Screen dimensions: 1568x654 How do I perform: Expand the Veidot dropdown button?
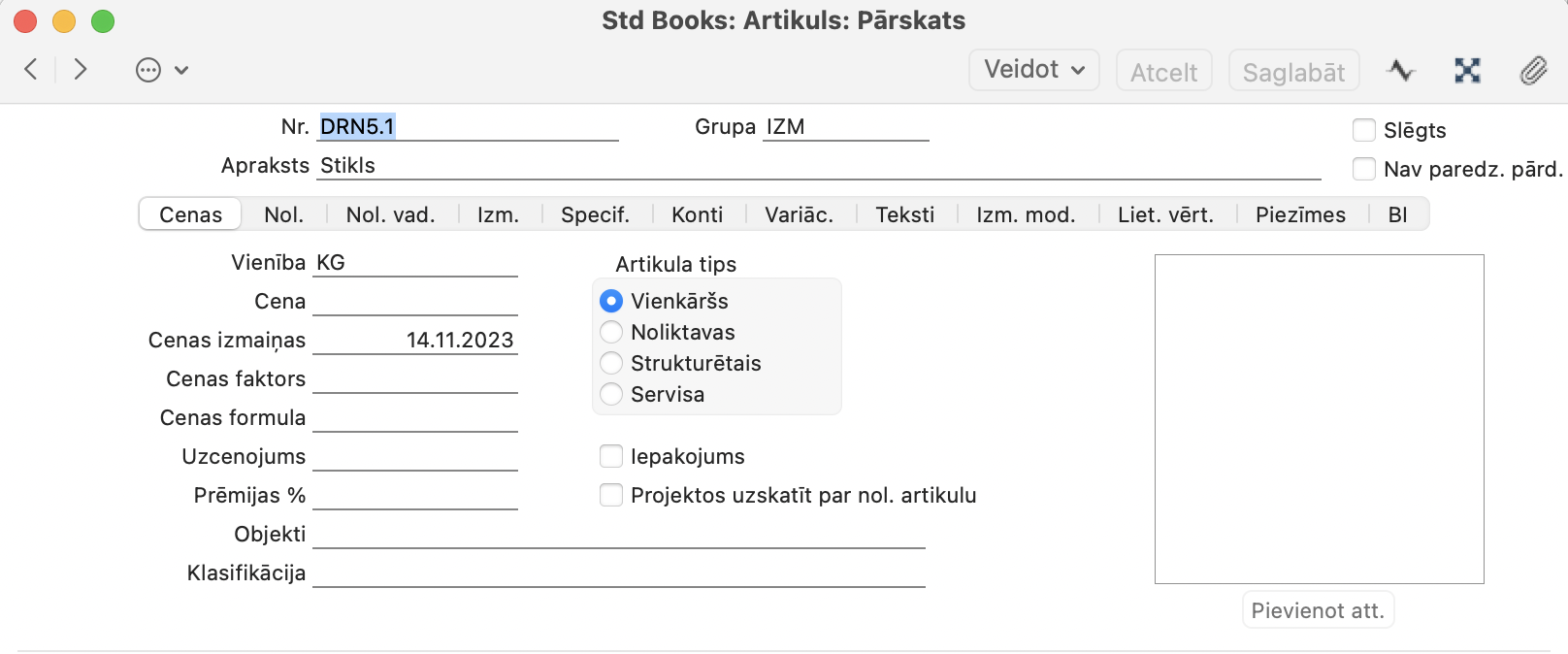[1034, 70]
